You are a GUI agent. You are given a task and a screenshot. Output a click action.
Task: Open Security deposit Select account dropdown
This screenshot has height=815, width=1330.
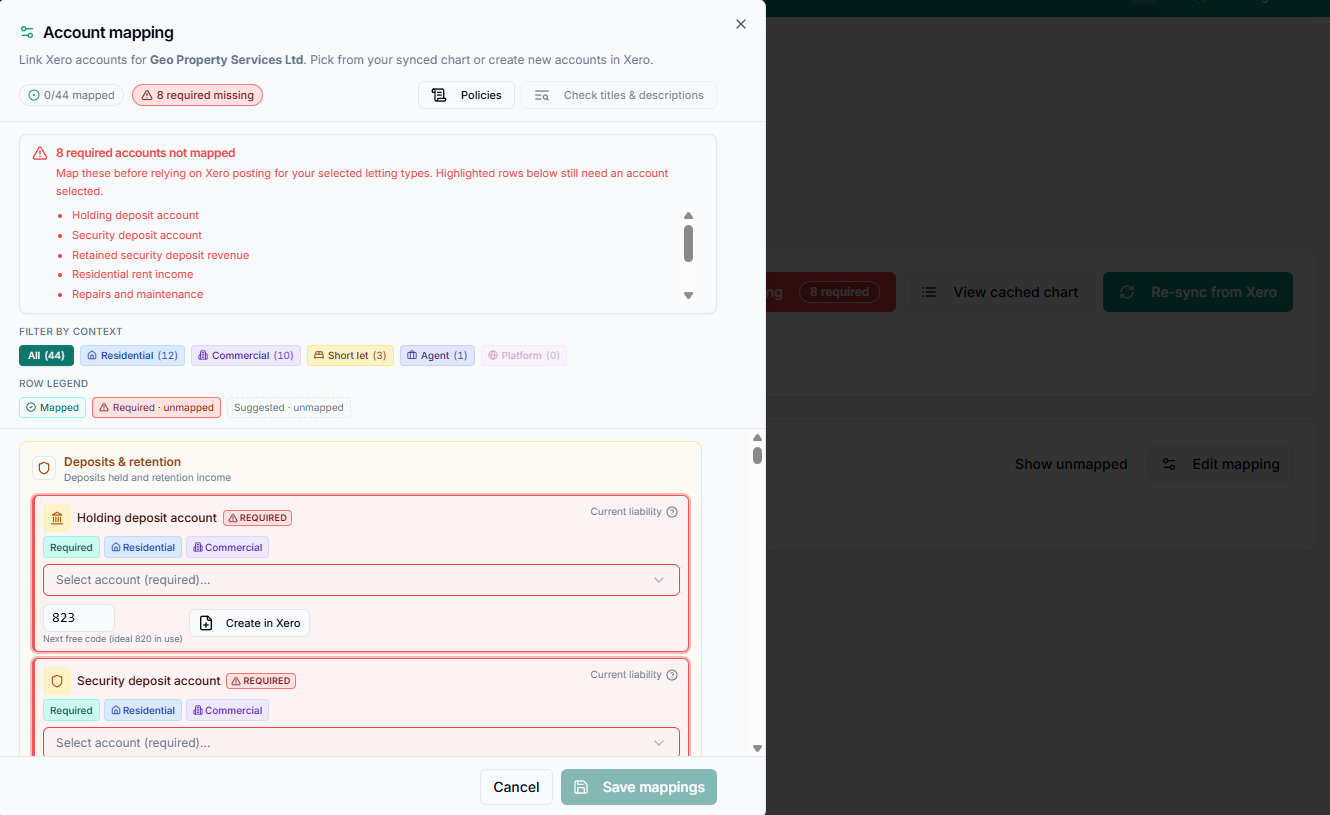361,742
